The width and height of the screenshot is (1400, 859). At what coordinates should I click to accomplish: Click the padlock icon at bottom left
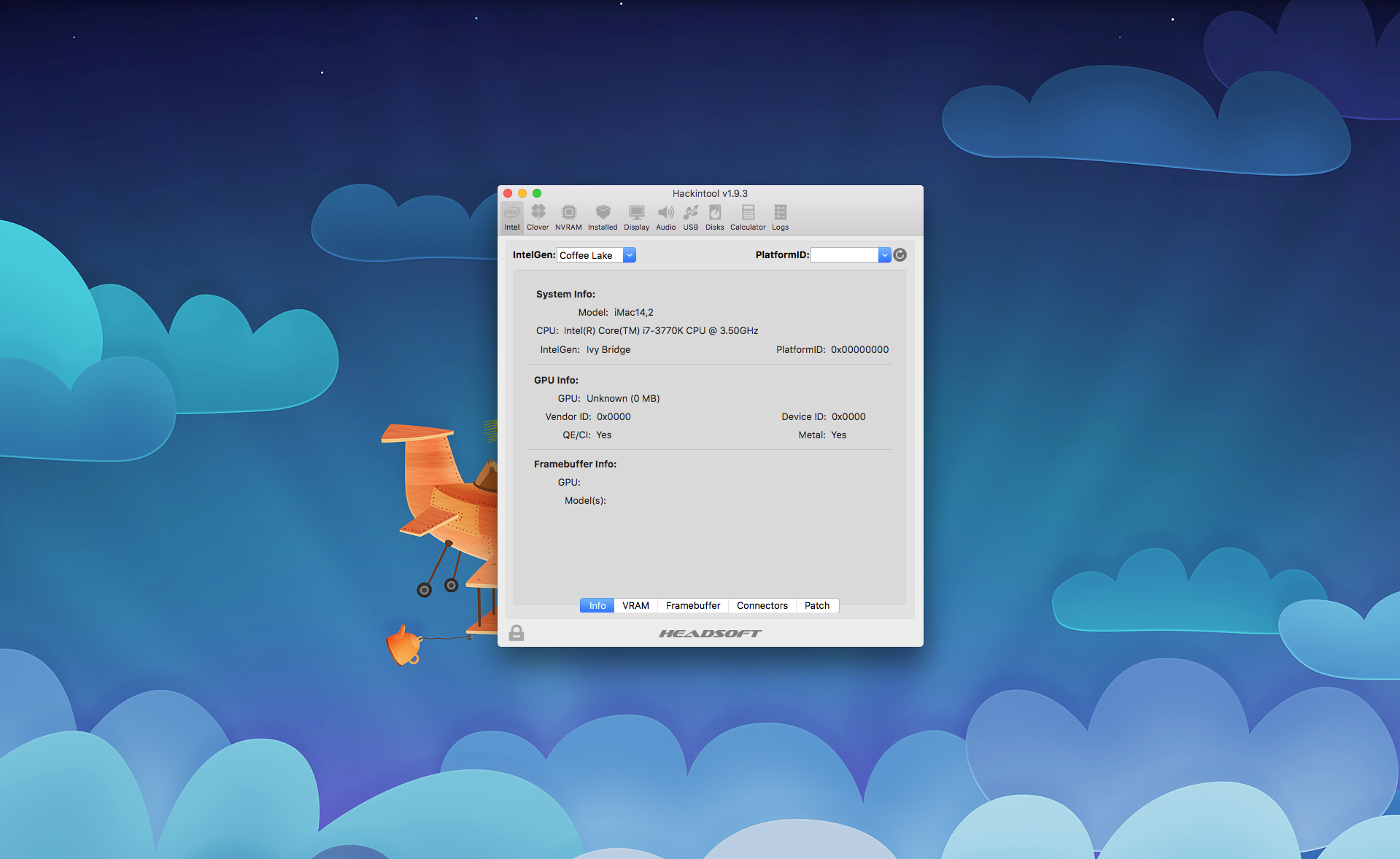click(517, 632)
